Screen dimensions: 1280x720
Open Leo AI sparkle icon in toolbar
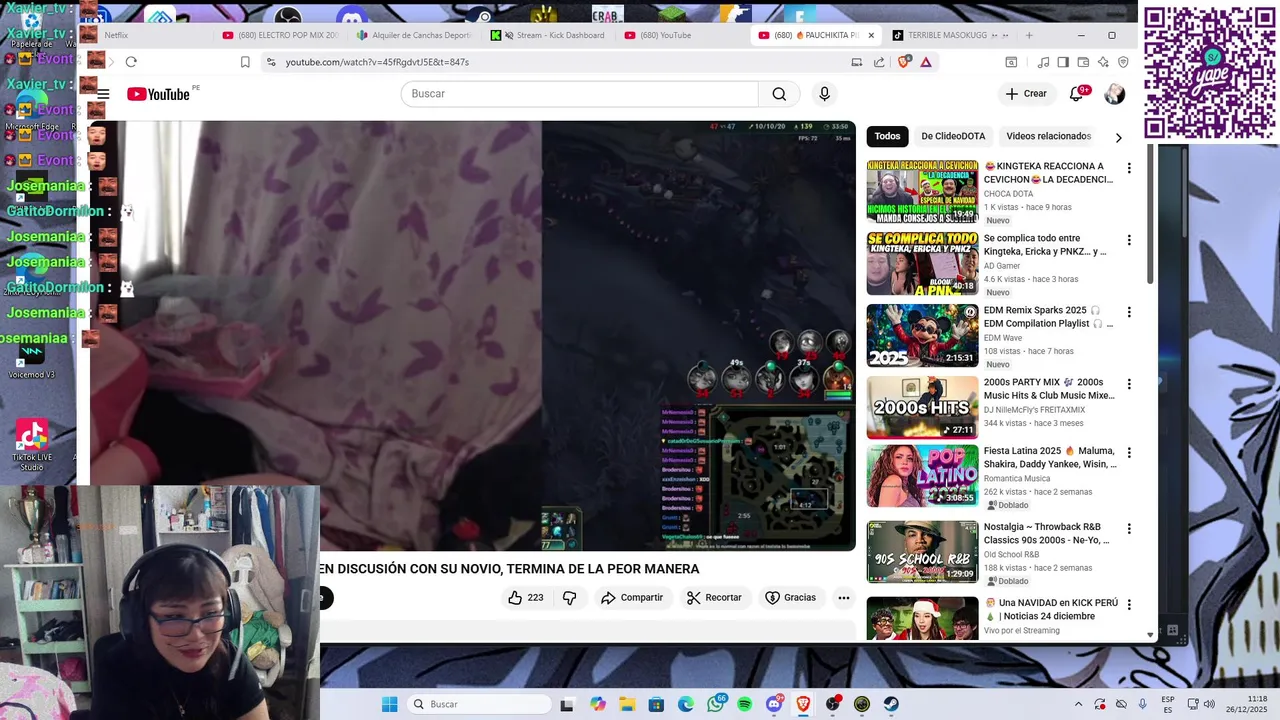(1103, 62)
